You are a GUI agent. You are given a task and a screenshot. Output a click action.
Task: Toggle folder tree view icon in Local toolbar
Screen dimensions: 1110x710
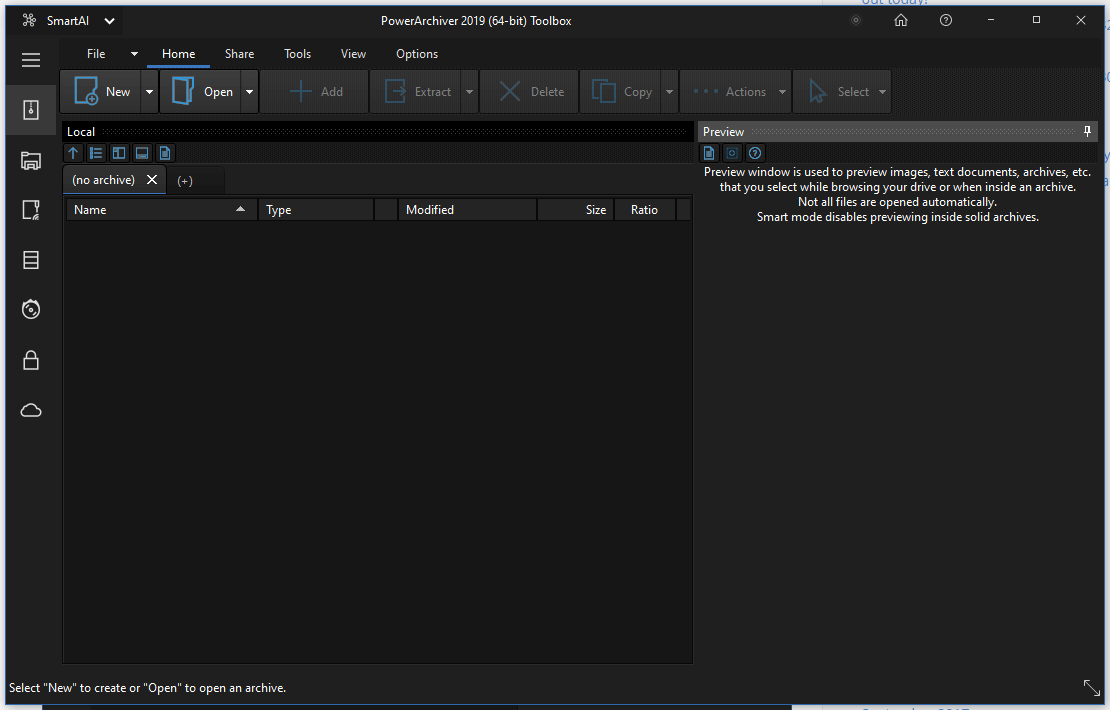point(96,153)
